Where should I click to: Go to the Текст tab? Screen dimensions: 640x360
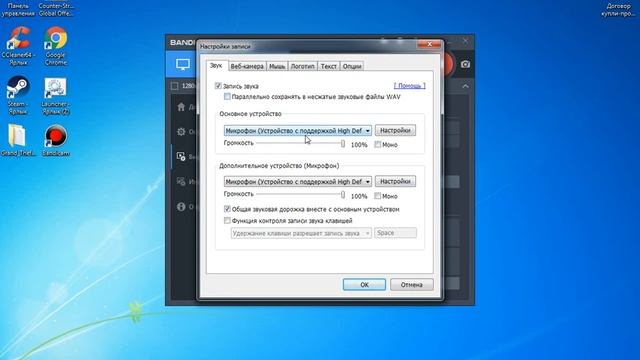tap(329, 66)
